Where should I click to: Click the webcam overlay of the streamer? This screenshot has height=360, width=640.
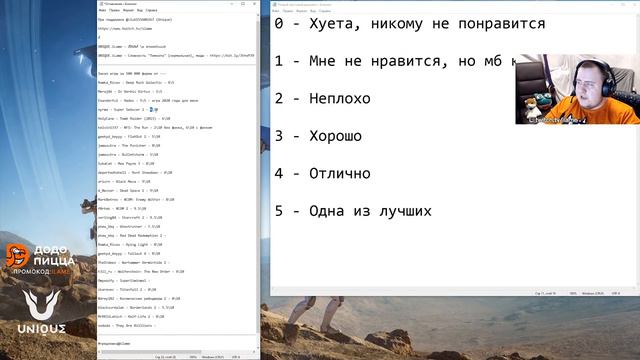point(578,89)
